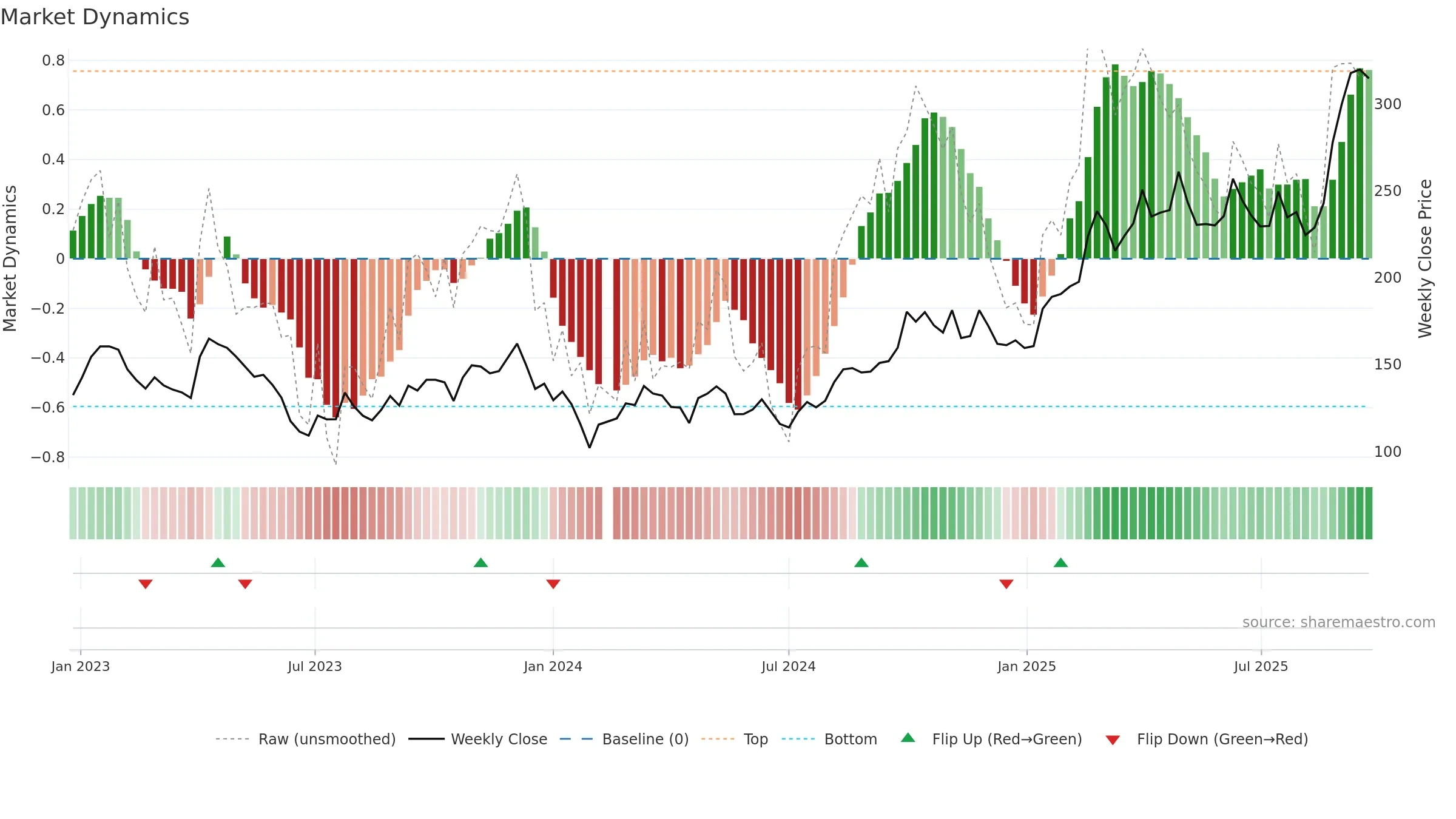
Task: Click the 200 tick on the price axis
Action: 1388,278
